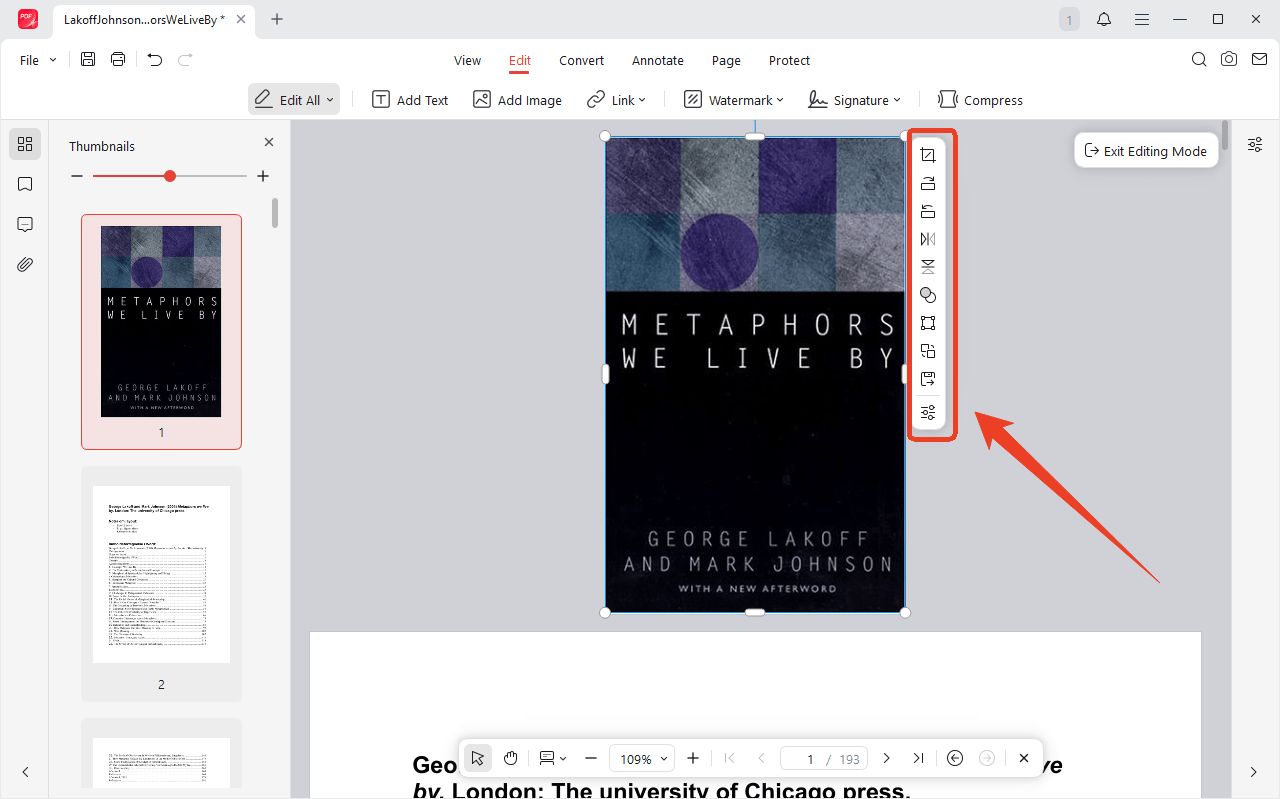
Task: Expand the Watermark dropdown
Action: coord(734,100)
